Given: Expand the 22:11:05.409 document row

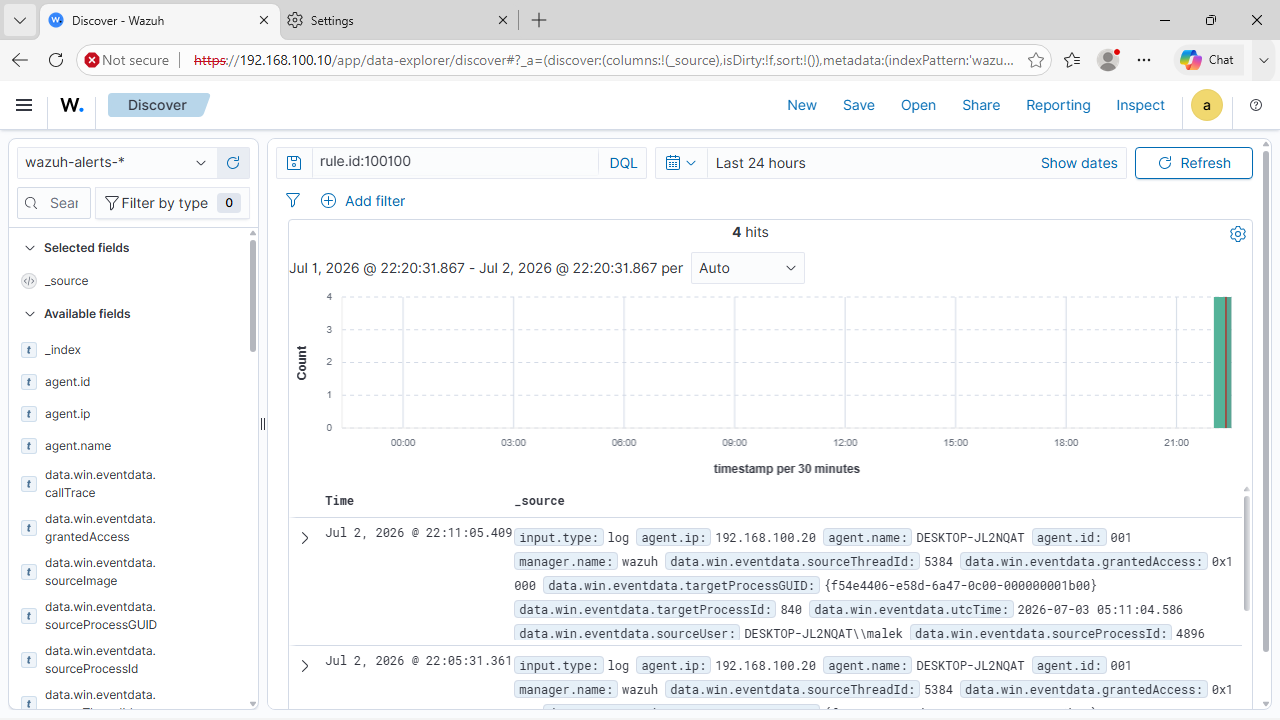Looking at the screenshot, I should [x=305, y=538].
